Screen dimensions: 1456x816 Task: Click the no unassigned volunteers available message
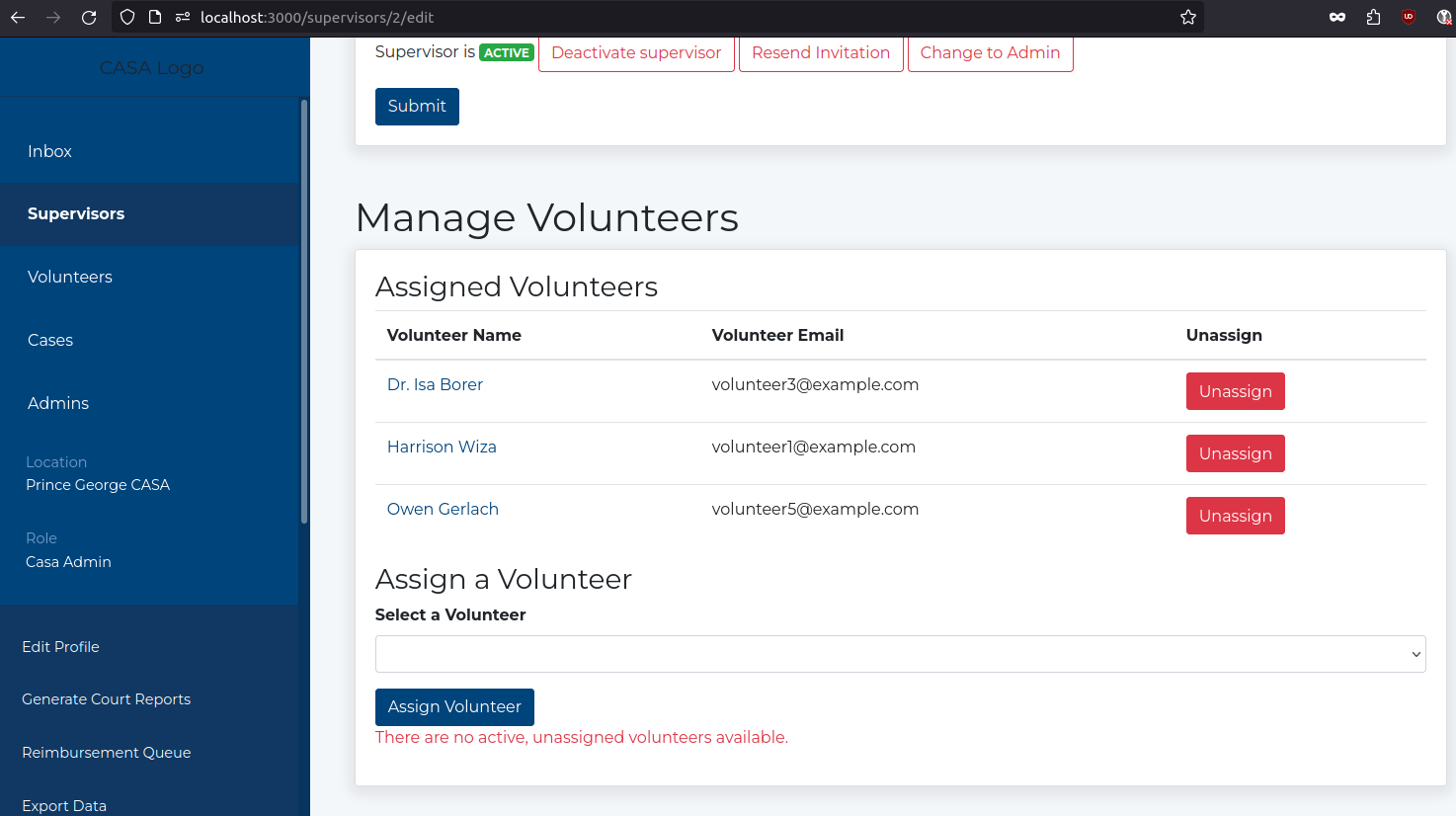pyautogui.click(x=582, y=737)
